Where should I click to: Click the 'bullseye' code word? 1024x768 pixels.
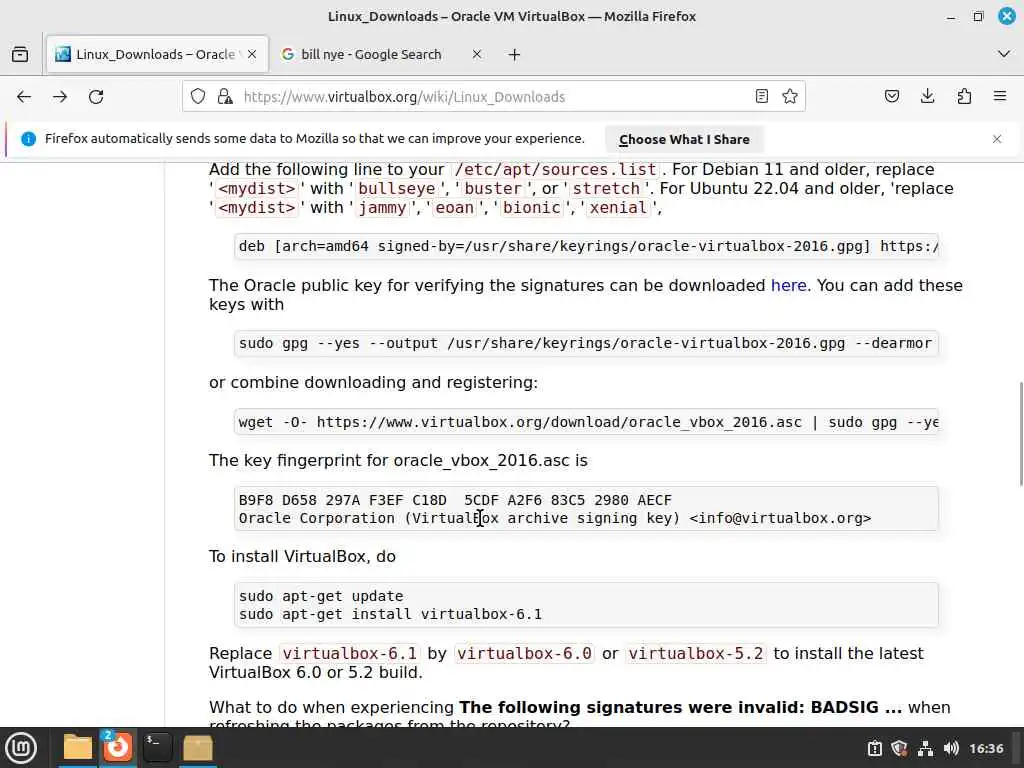396,189
